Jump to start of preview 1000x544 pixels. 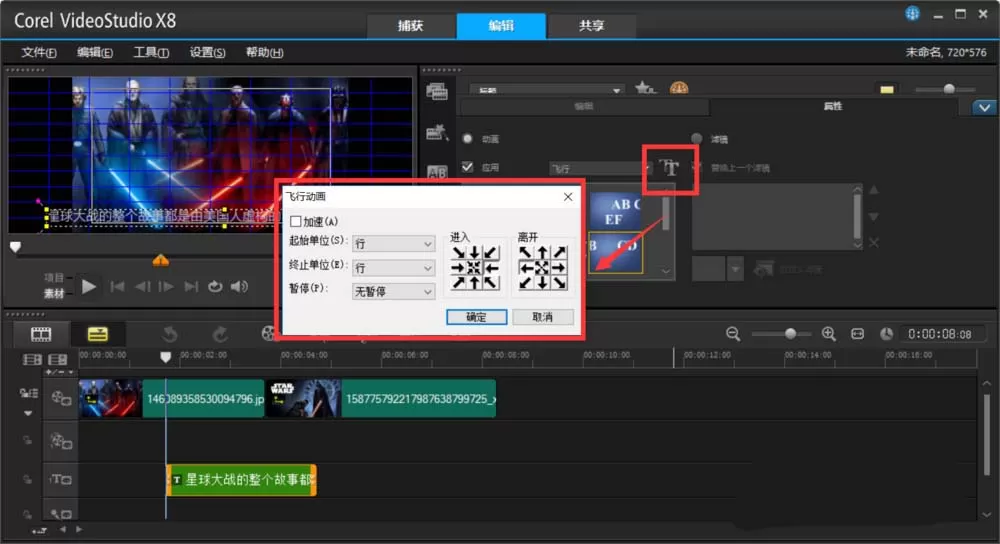tap(117, 287)
